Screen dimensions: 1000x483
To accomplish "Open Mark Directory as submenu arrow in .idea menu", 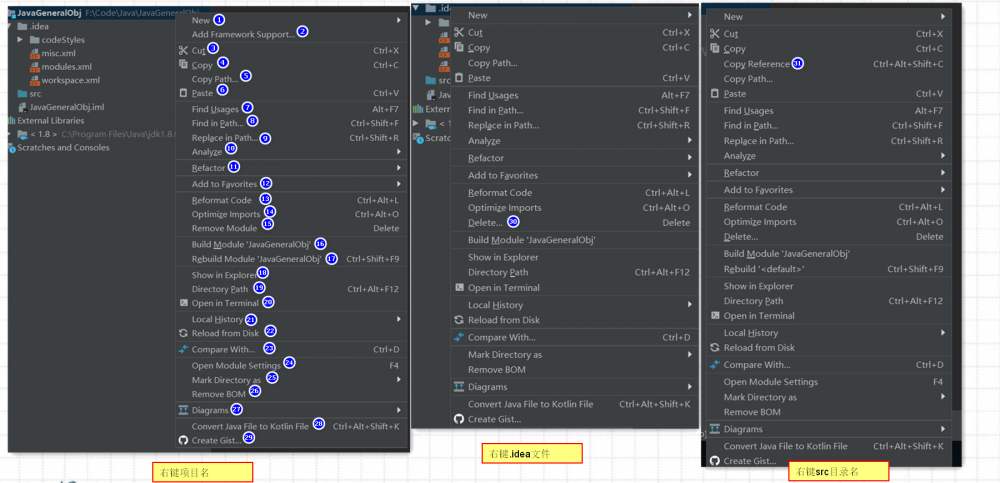I will [x=690, y=354].
